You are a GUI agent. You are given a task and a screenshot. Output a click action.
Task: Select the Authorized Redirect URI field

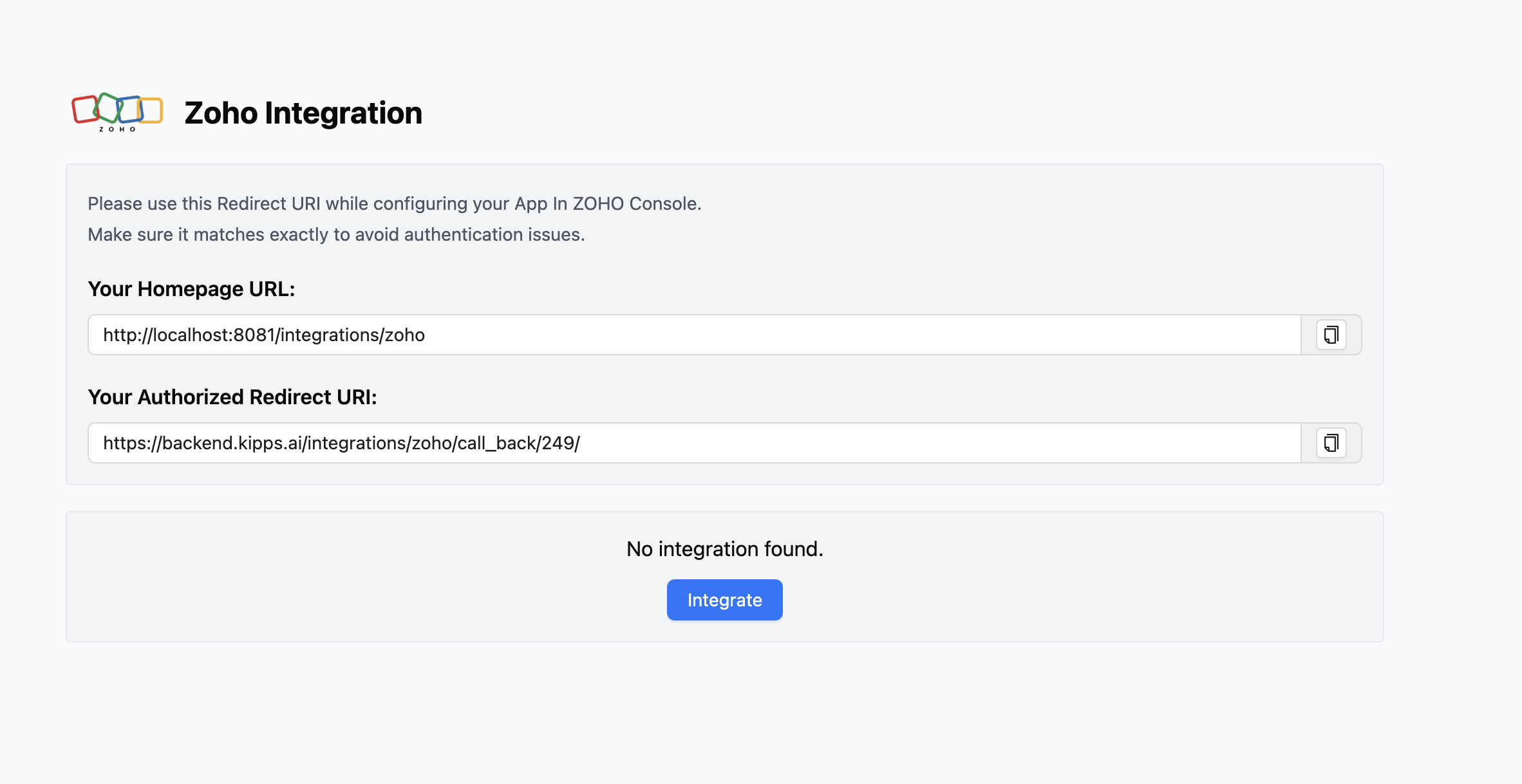coord(695,443)
